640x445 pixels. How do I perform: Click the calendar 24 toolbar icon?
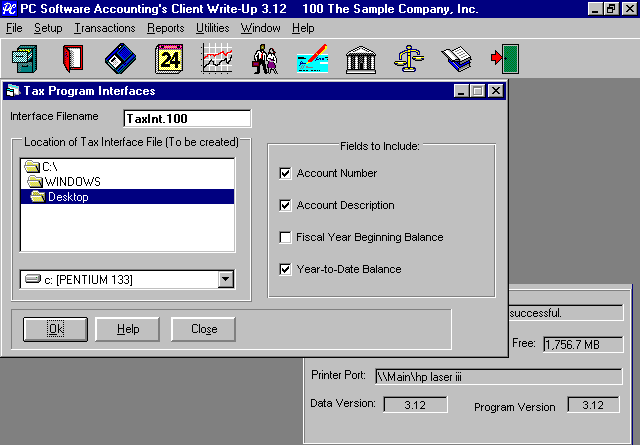coord(169,59)
